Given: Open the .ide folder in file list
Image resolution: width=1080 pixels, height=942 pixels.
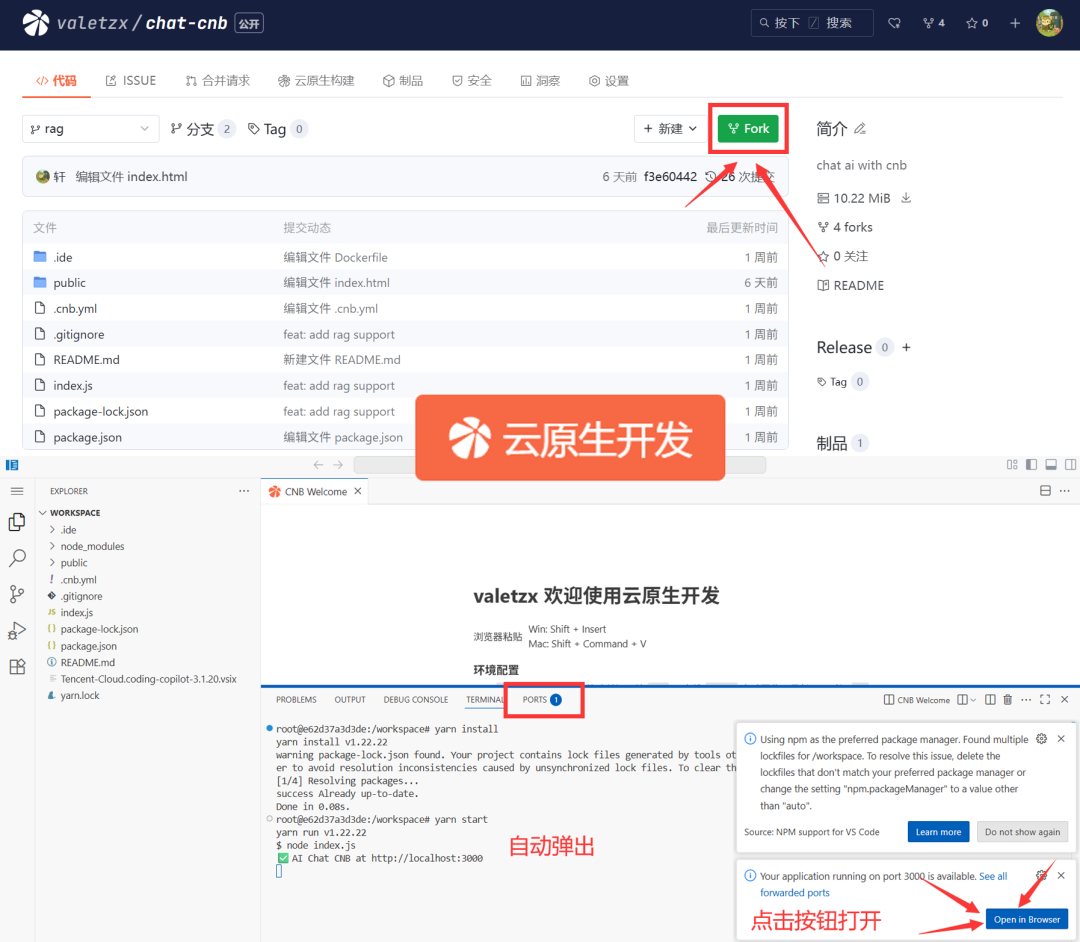Looking at the screenshot, I should 63,257.
